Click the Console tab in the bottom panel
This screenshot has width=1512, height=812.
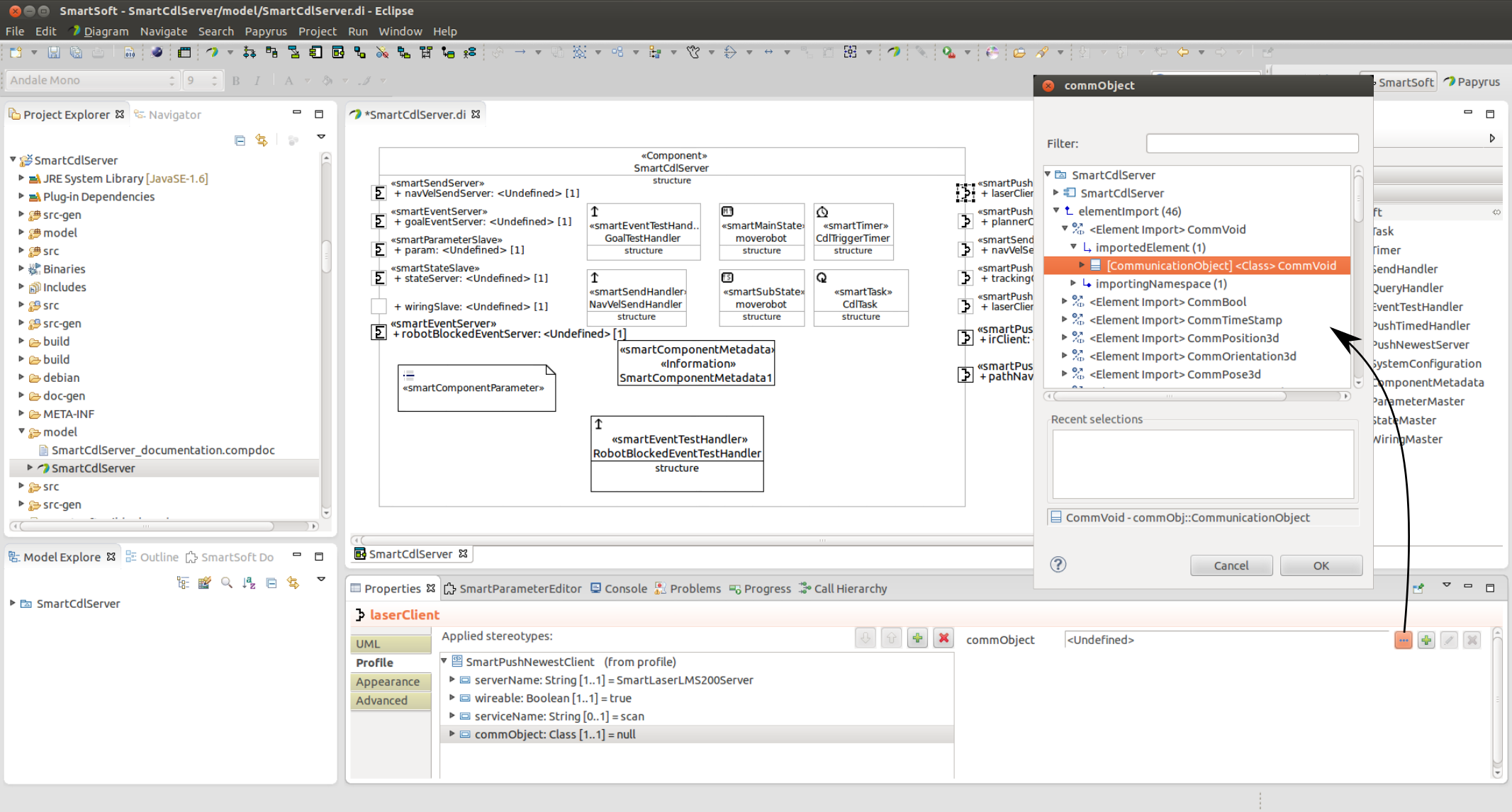[625, 588]
